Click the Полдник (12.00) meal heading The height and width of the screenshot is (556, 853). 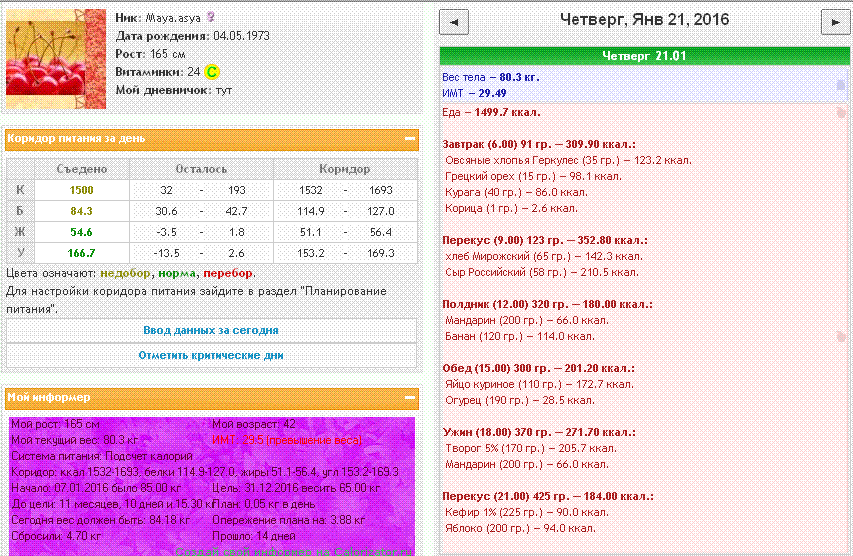547,304
